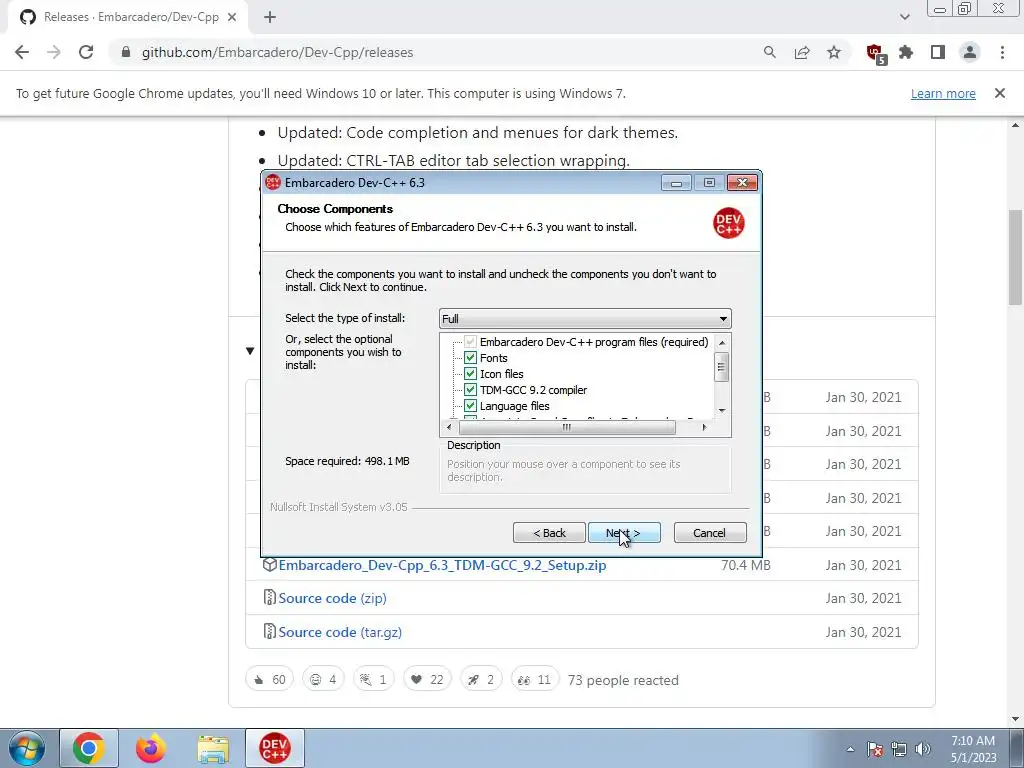Screen dimensions: 1024x768
Task: Dismiss the Chrome updates notification bar
Action: pyautogui.click(x=1000, y=93)
